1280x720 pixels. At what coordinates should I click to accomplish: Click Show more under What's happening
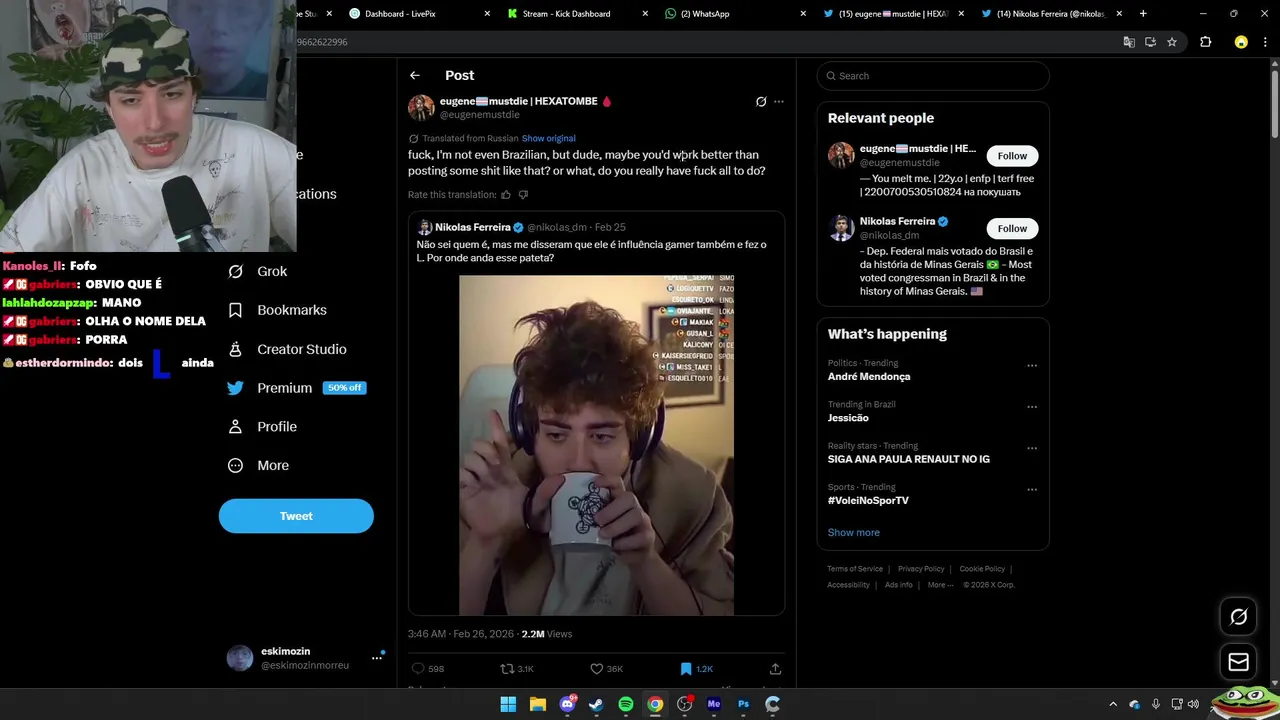[x=853, y=532]
